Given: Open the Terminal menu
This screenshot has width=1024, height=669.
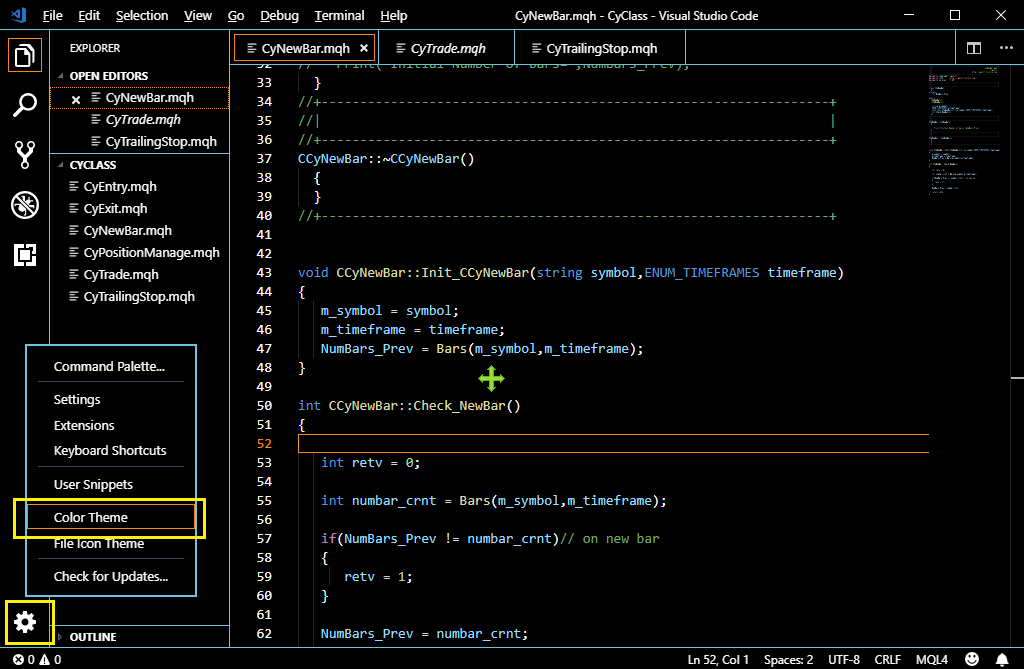Looking at the screenshot, I should click(339, 16).
